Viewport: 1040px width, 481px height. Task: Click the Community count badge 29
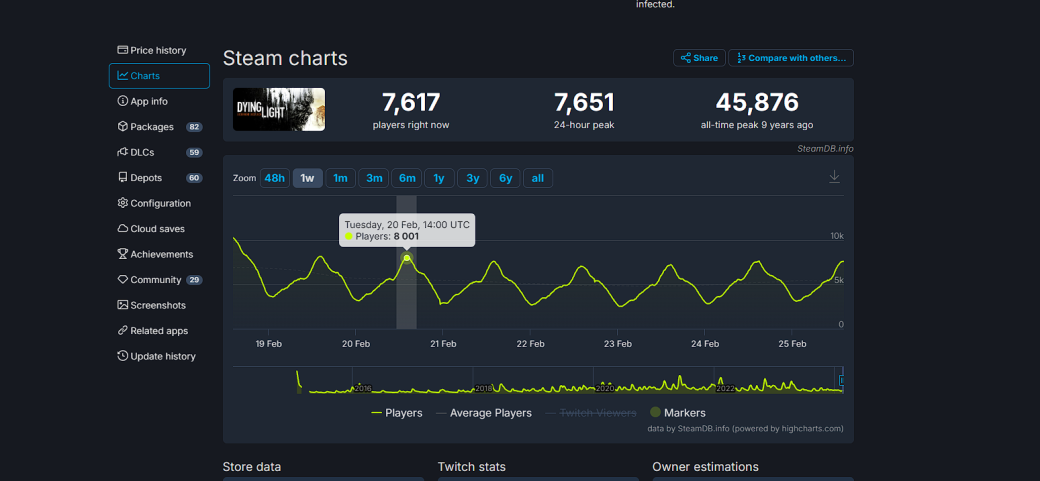[194, 280]
